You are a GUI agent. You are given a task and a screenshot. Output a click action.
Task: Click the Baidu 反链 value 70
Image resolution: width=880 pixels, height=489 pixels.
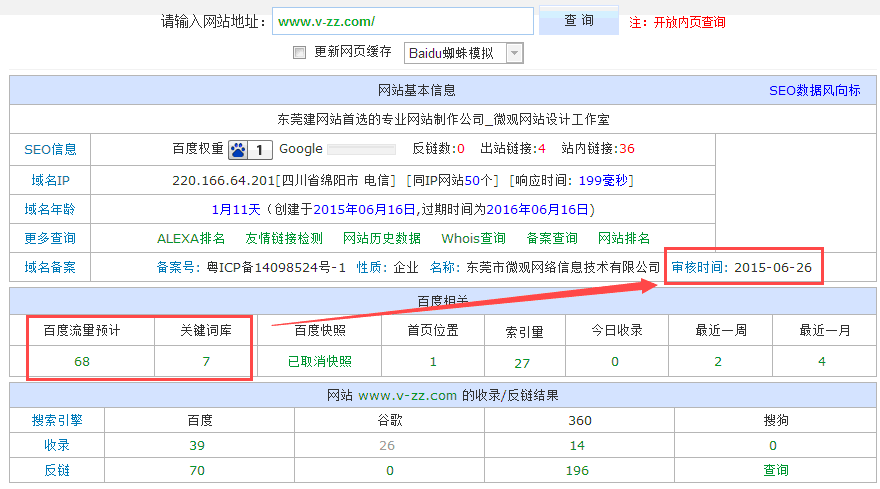[x=197, y=470]
